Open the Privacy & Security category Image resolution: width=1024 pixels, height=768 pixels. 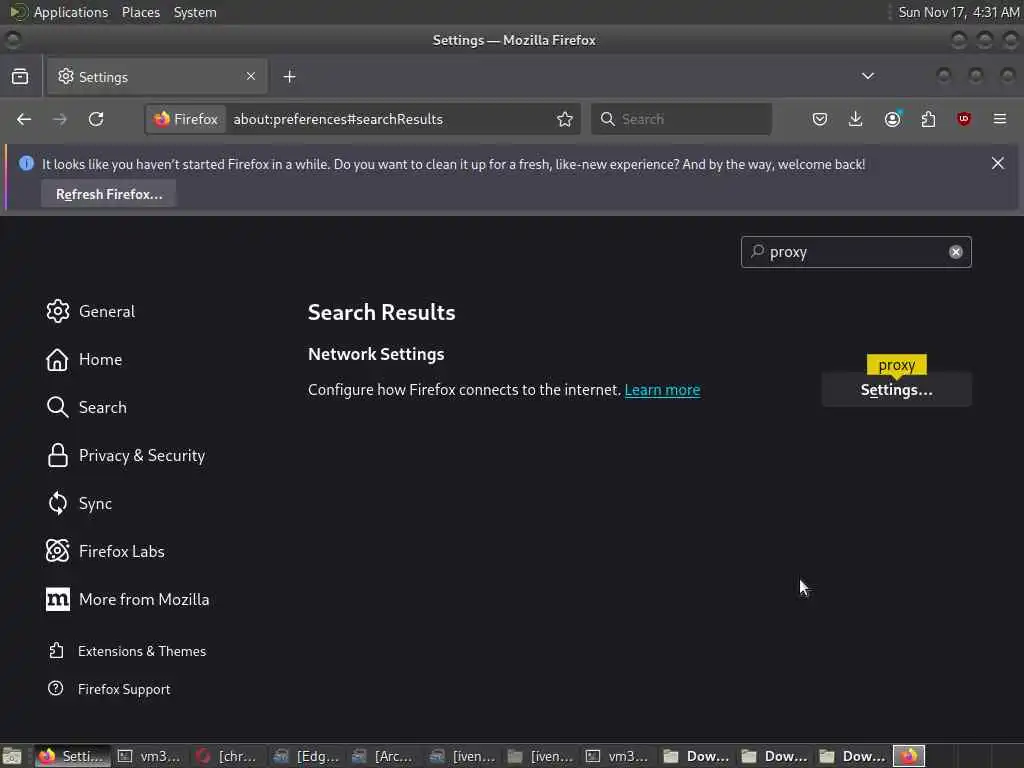pyautogui.click(x=126, y=456)
